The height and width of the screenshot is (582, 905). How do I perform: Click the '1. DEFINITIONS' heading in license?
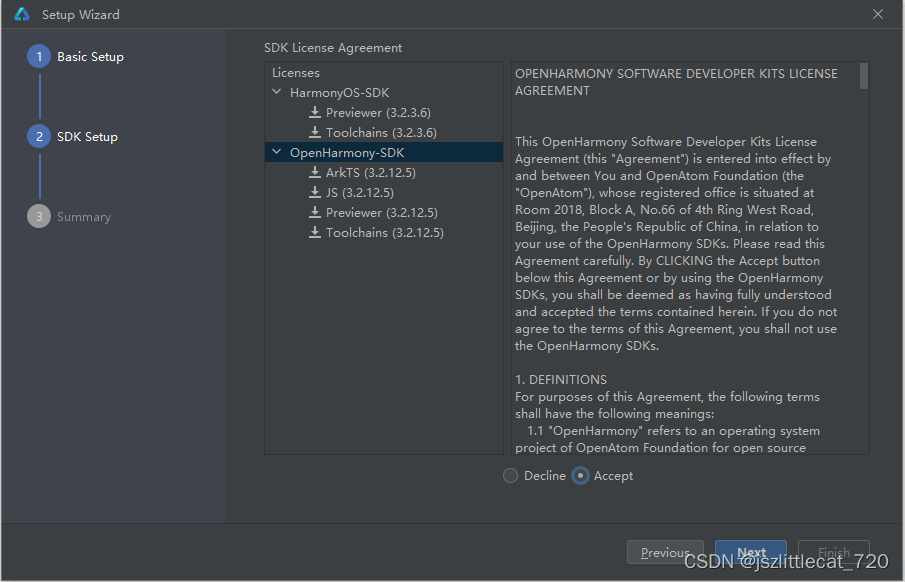click(560, 380)
